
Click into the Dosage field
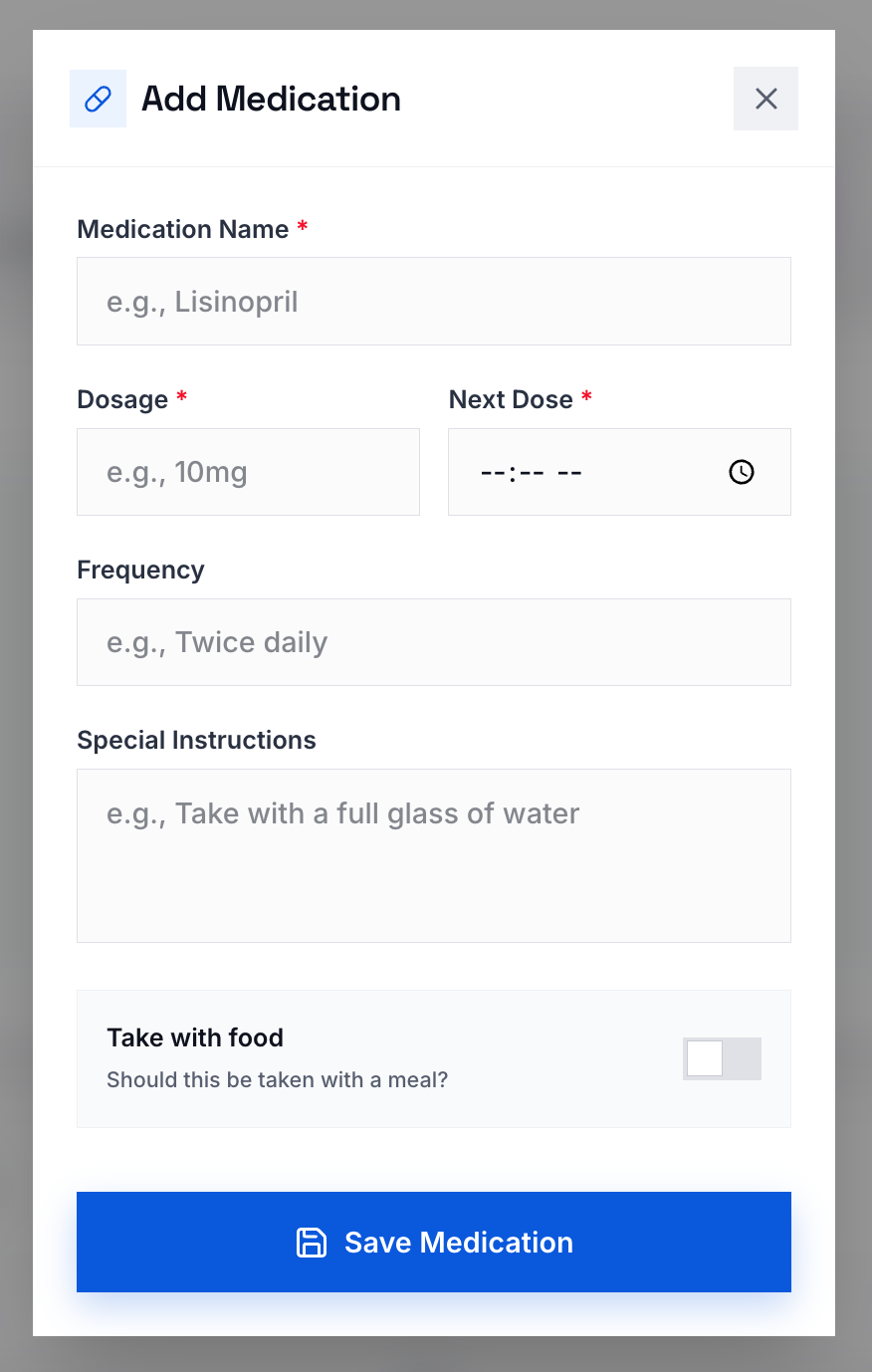click(x=248, y=472)
